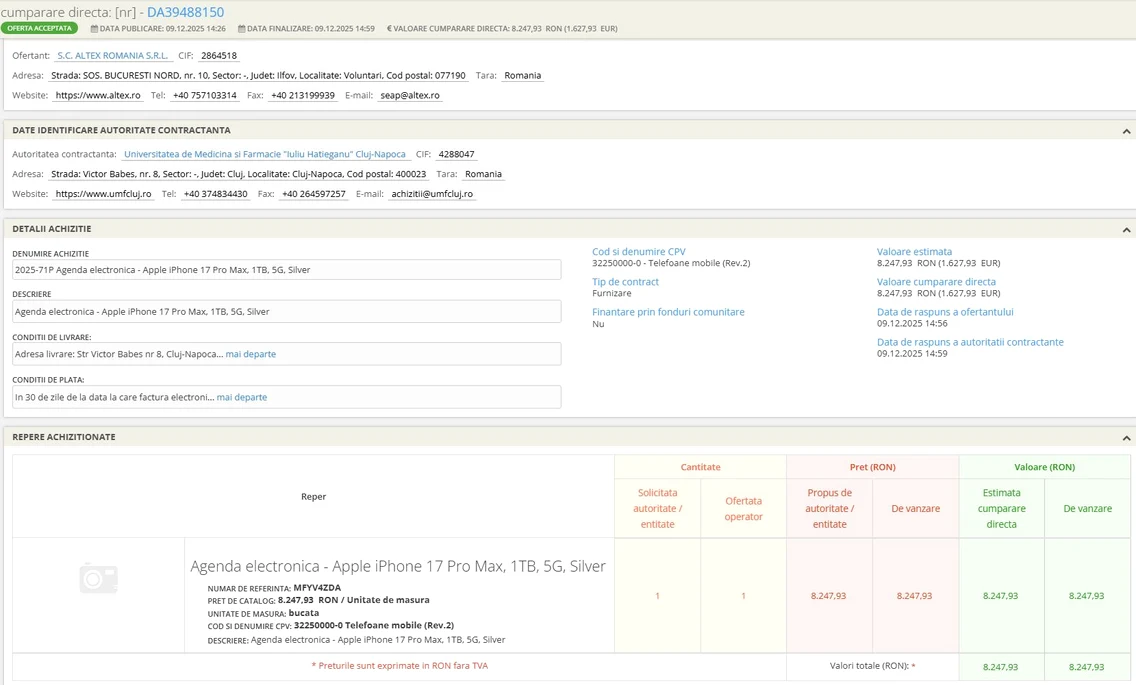Click authority CIF value 4288047
The height and width of the screenshot is (685, 1136).
[x=456, y=154]
